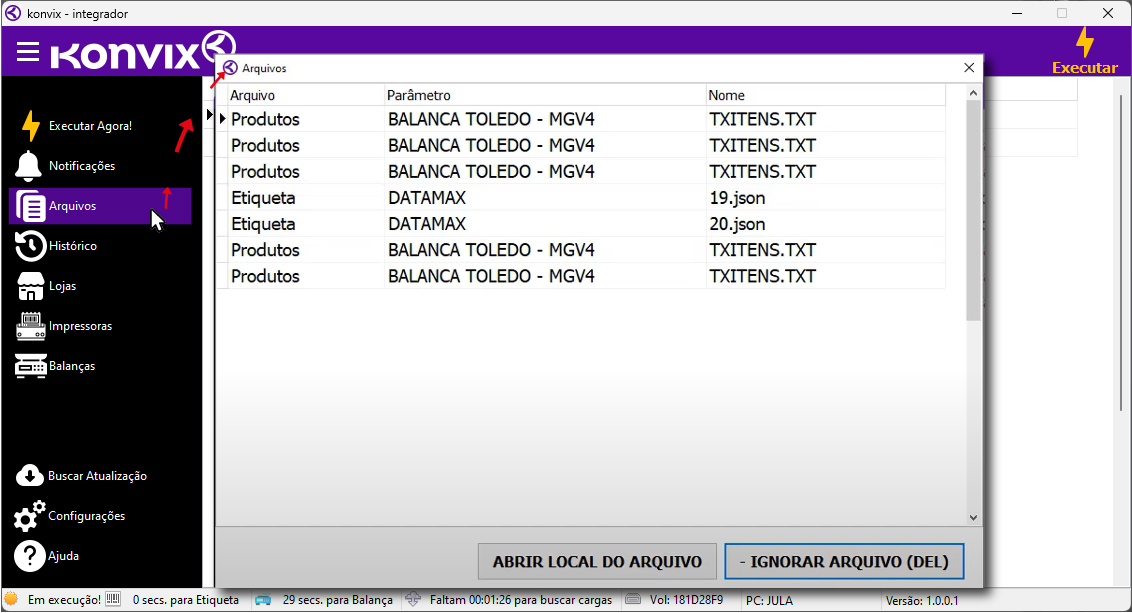Open Impressoras section
Screen dimensions: 1132x613
(x=80, y=326)
